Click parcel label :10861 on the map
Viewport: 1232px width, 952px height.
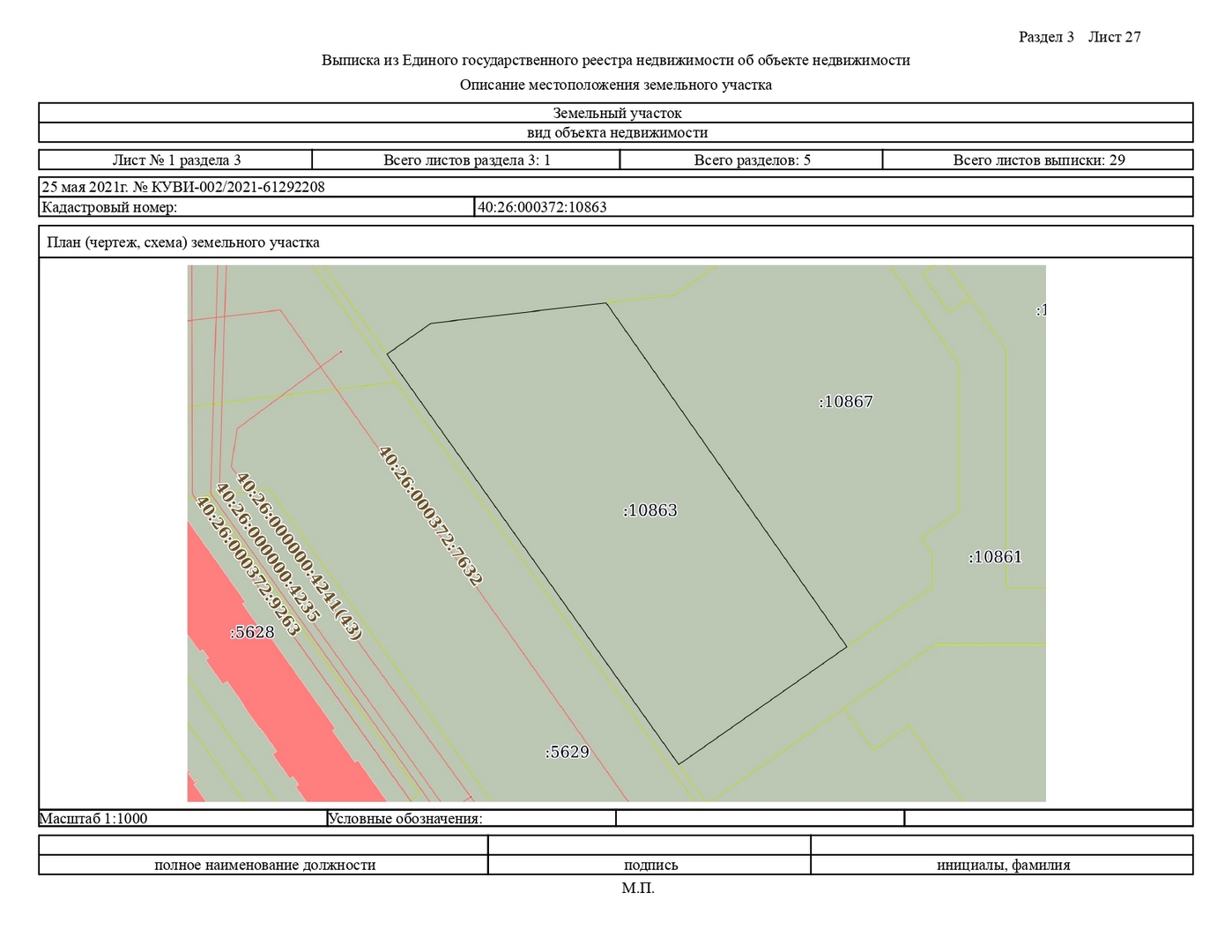point(995,557)
